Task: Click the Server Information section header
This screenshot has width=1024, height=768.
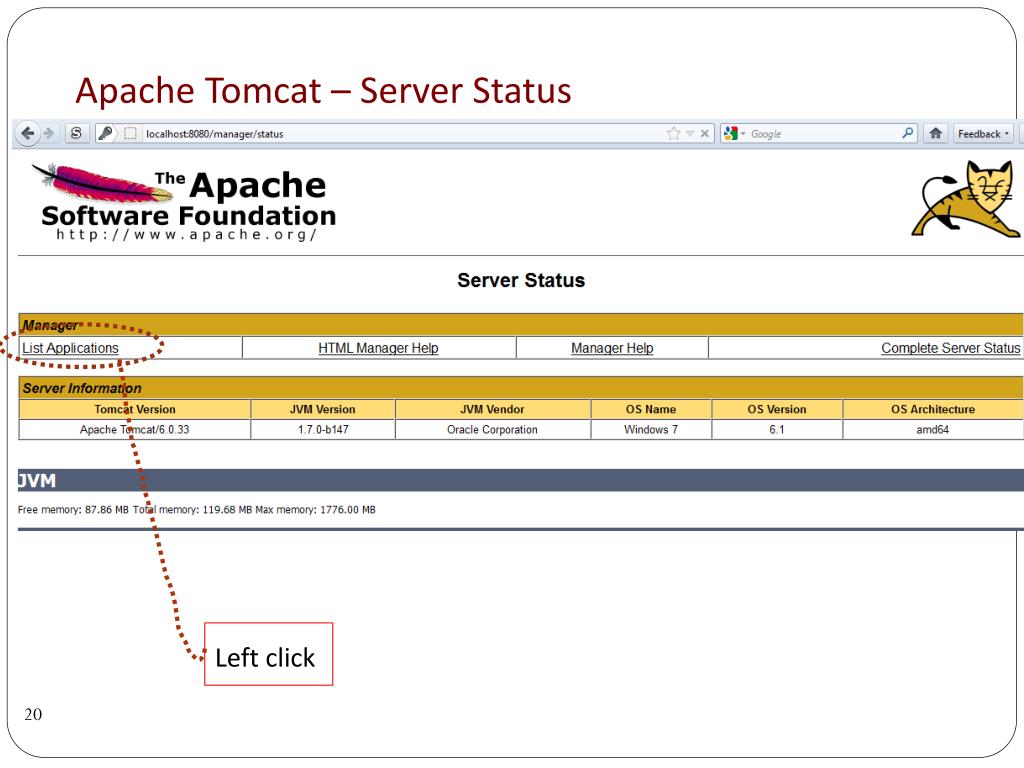Action: coord(521,388)
